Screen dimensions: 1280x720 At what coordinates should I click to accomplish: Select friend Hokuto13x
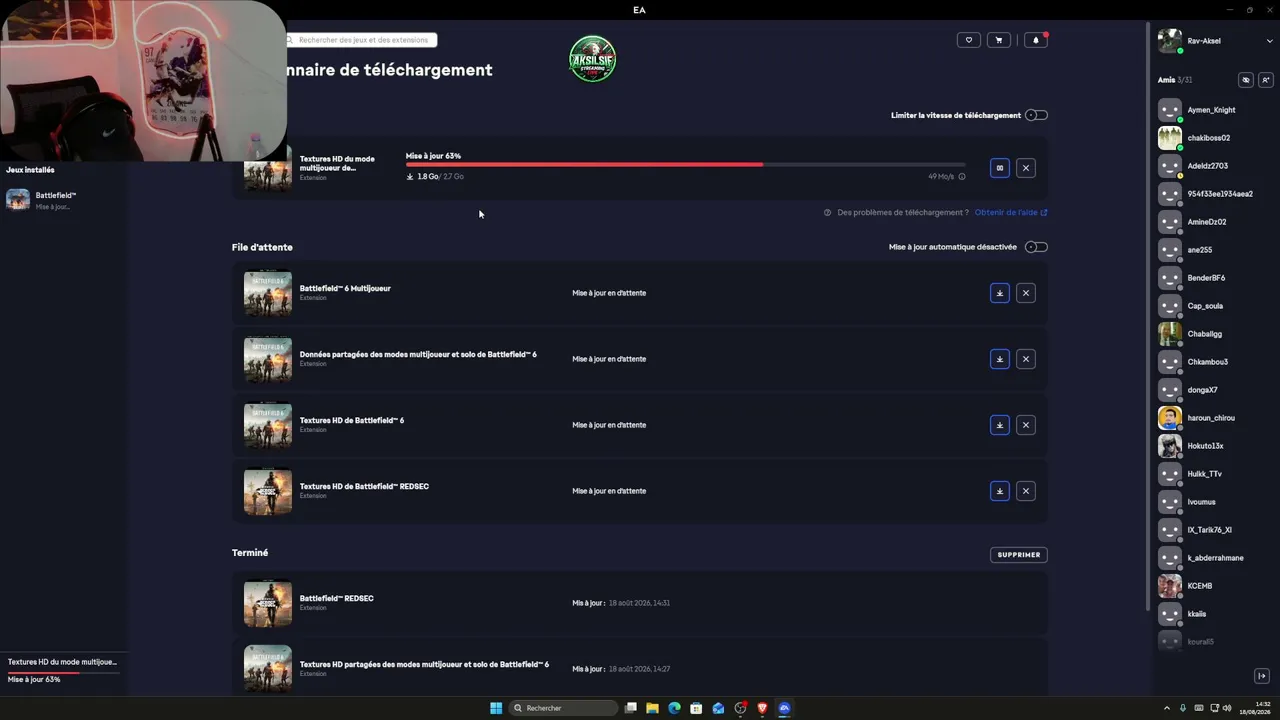1205,446
